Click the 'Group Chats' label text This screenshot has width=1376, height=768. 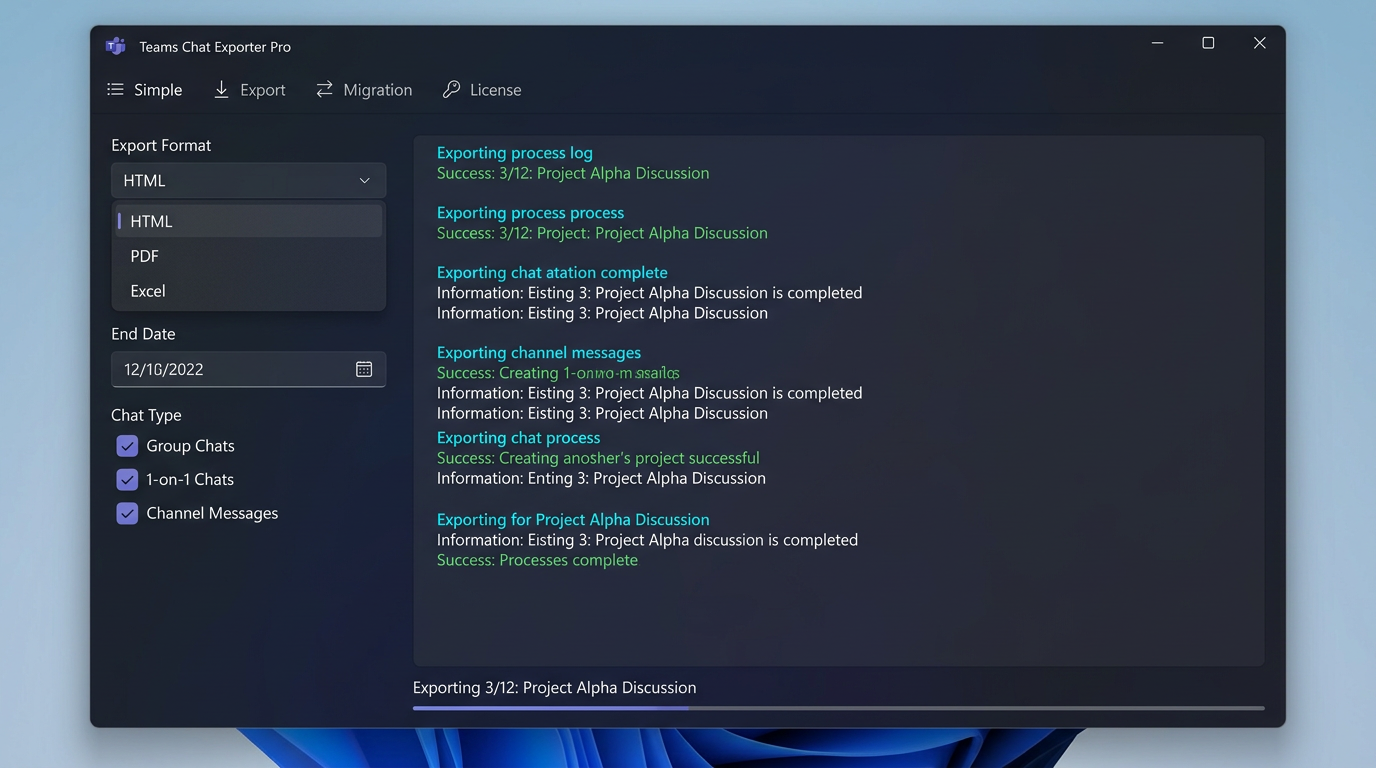190,446
